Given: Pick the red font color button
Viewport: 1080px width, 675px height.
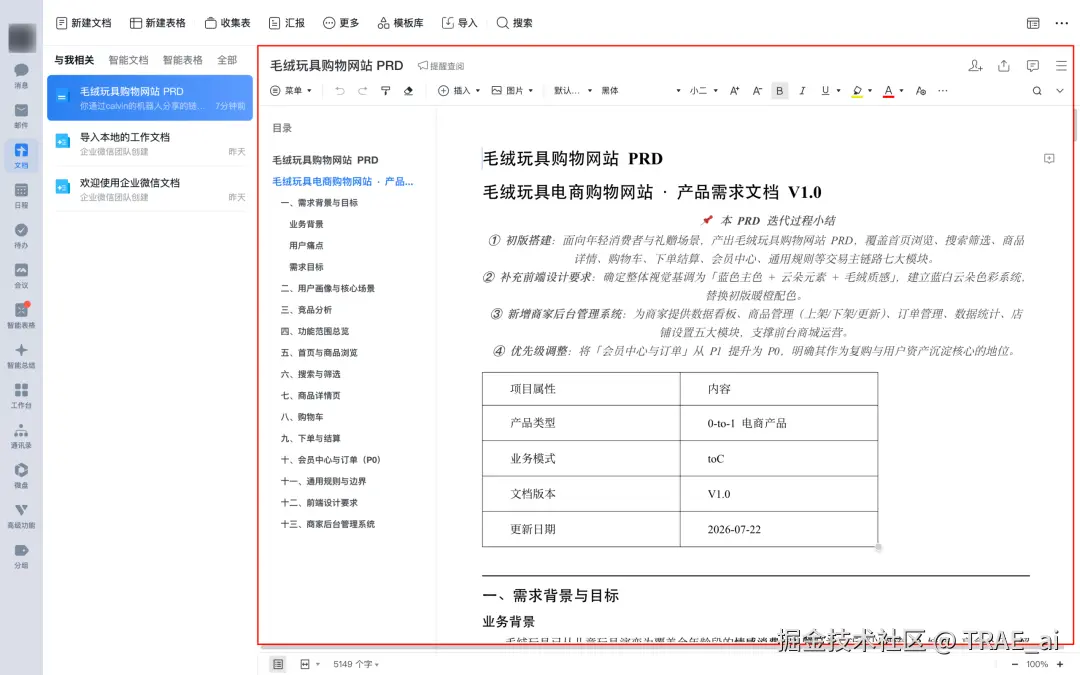Looking at the screenshot, I should point(889,91).
